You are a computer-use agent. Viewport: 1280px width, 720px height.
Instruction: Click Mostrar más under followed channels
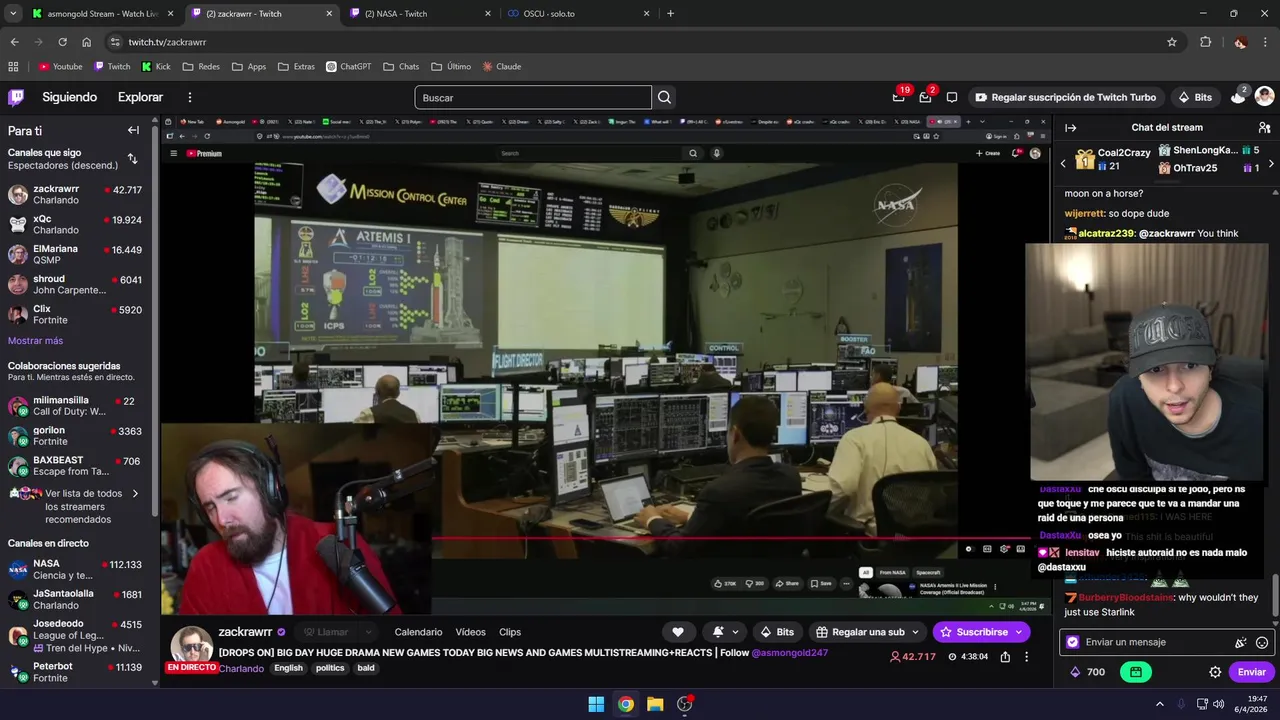pos(35,341)
